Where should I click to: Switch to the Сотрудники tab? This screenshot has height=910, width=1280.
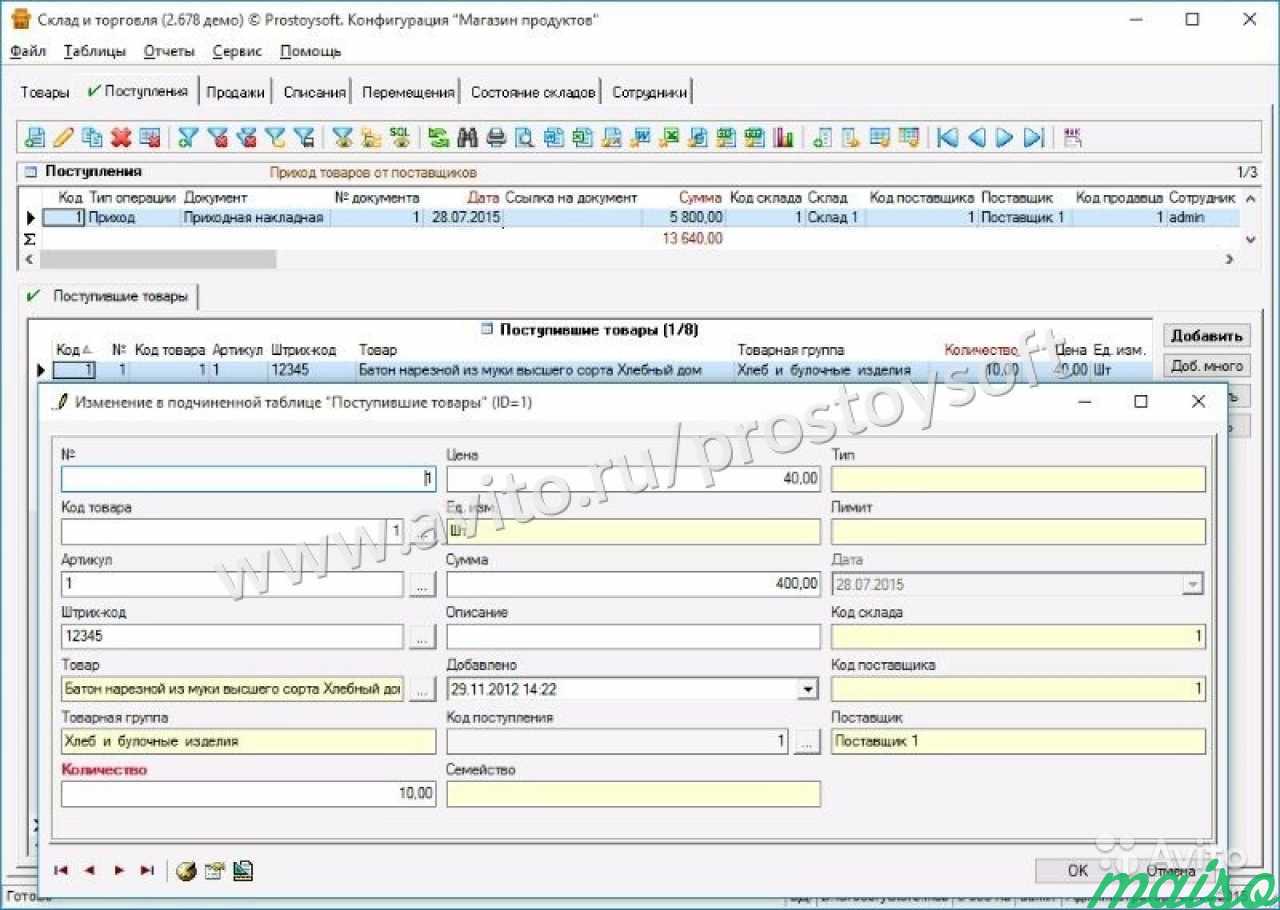pos(650,92)
